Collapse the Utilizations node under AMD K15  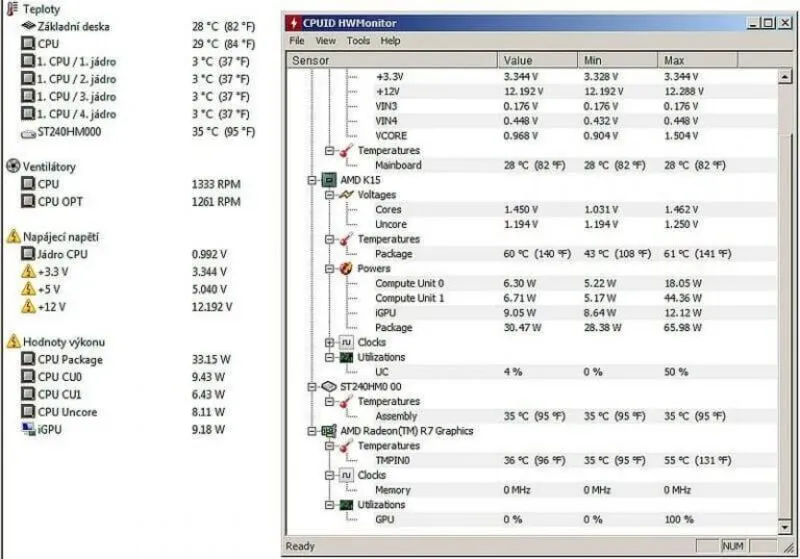tap(330, 357)
